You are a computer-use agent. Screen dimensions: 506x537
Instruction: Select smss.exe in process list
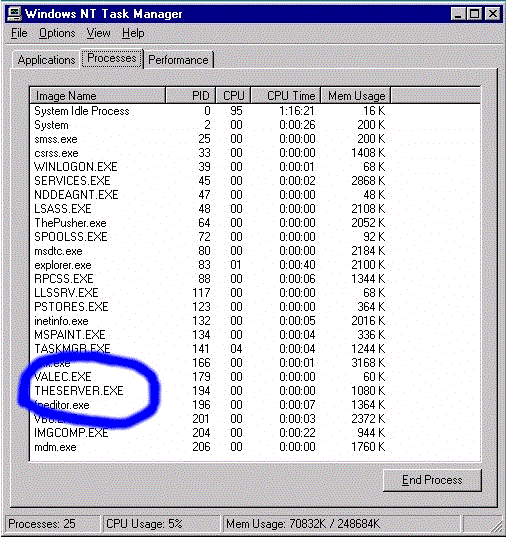point(210,139)
